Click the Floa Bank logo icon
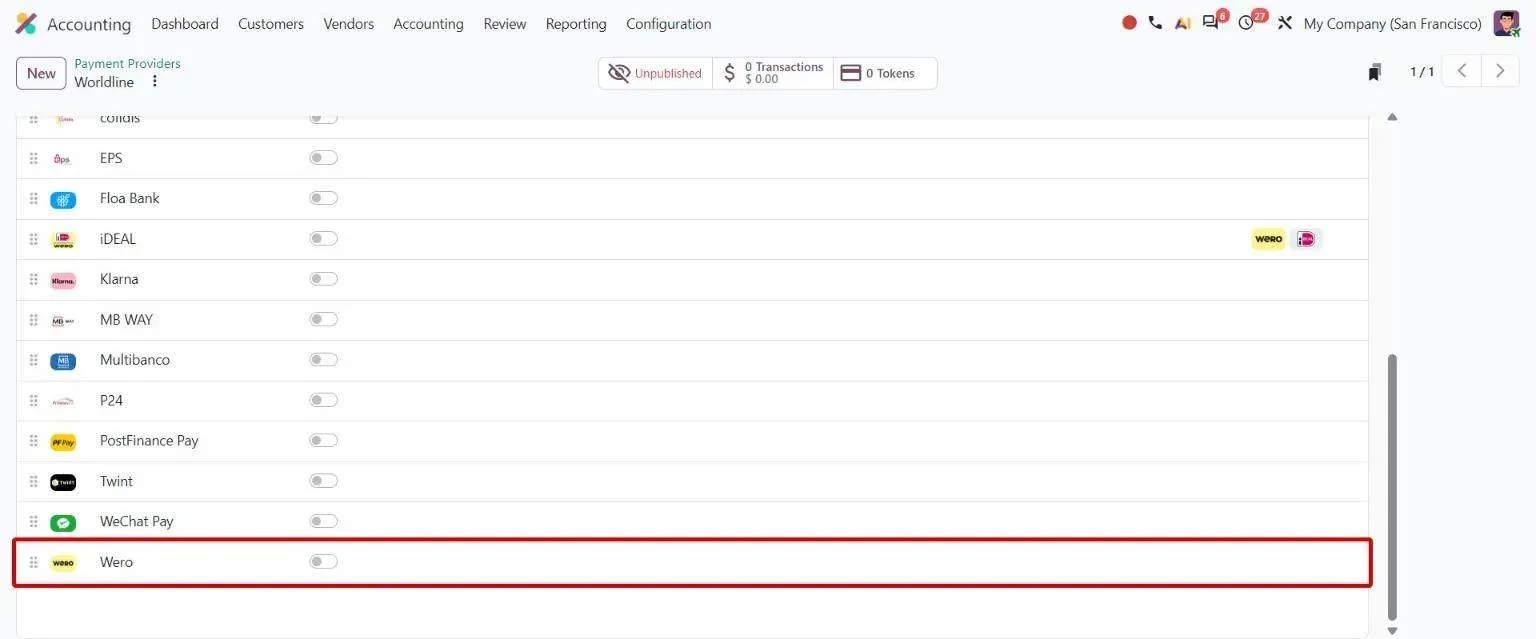The width and height of the screenshot is (1536, 639). 63,199
